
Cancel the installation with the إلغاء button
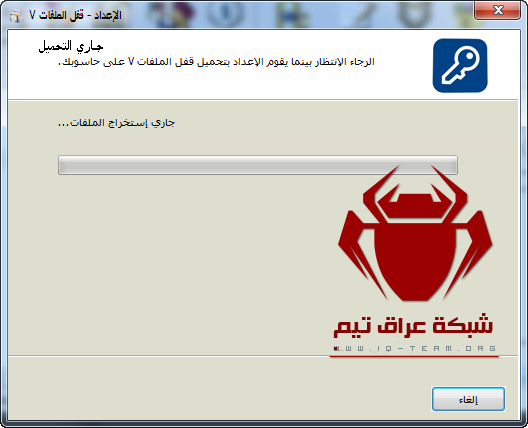(468, 399)
